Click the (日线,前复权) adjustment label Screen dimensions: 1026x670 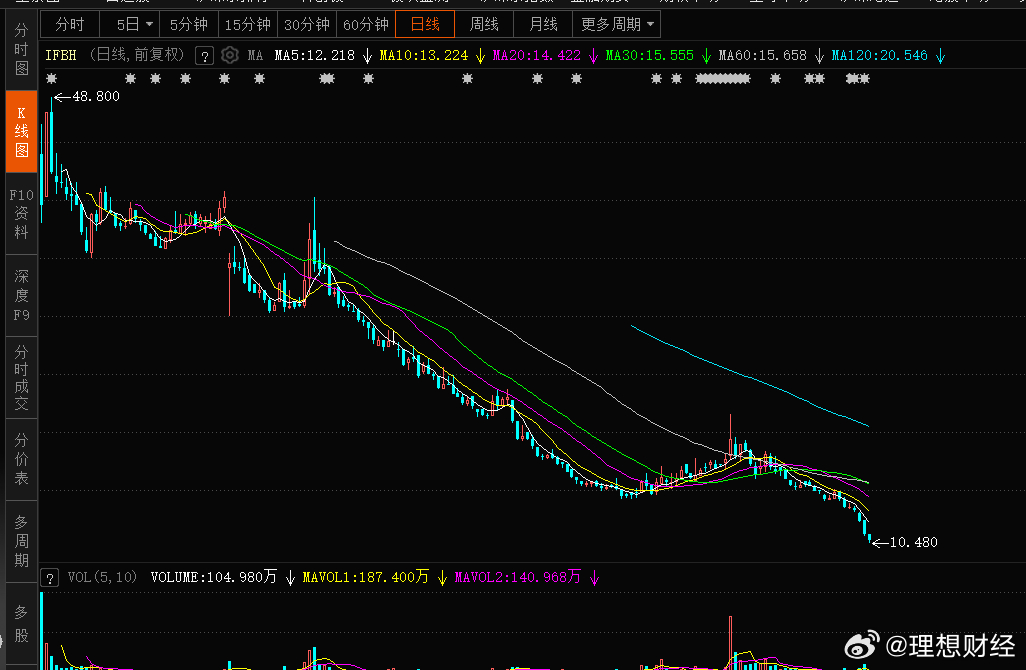coord(137,55)
